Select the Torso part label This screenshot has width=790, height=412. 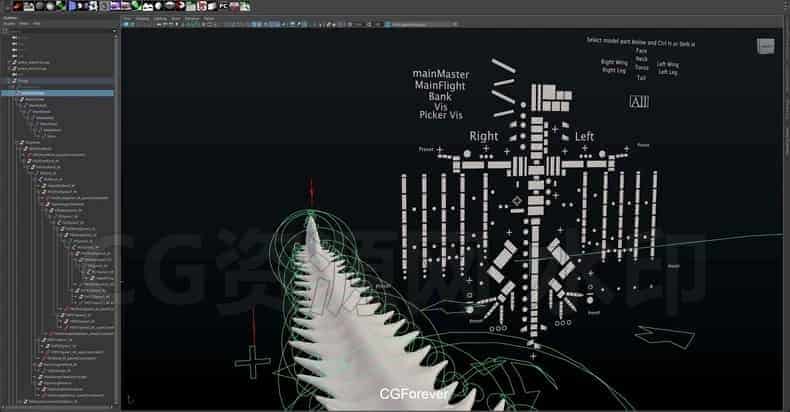pyautogui.click(x=641, y=67)
